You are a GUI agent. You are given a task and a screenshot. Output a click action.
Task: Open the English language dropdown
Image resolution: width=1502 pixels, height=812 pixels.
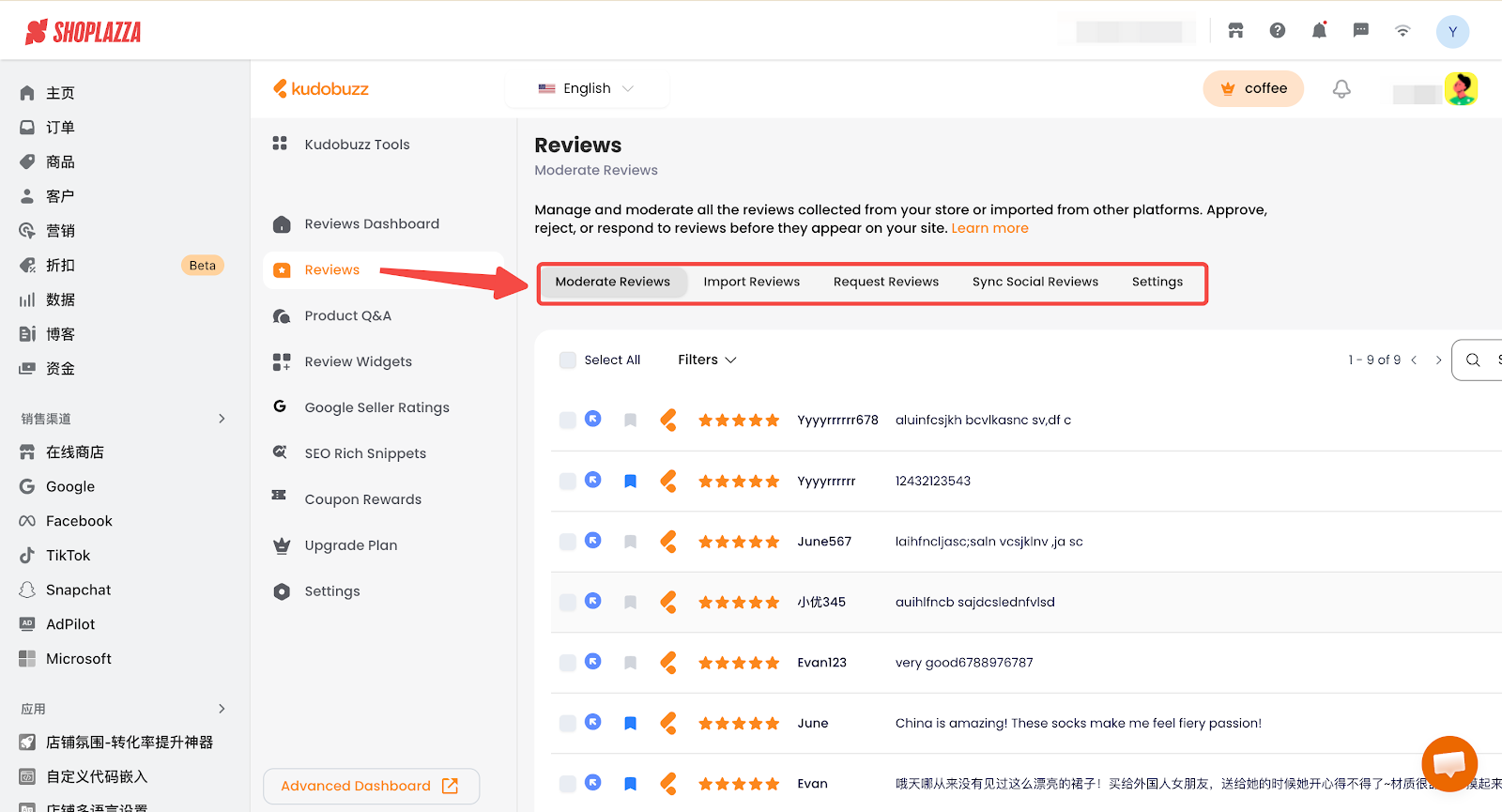click(587, 89)
